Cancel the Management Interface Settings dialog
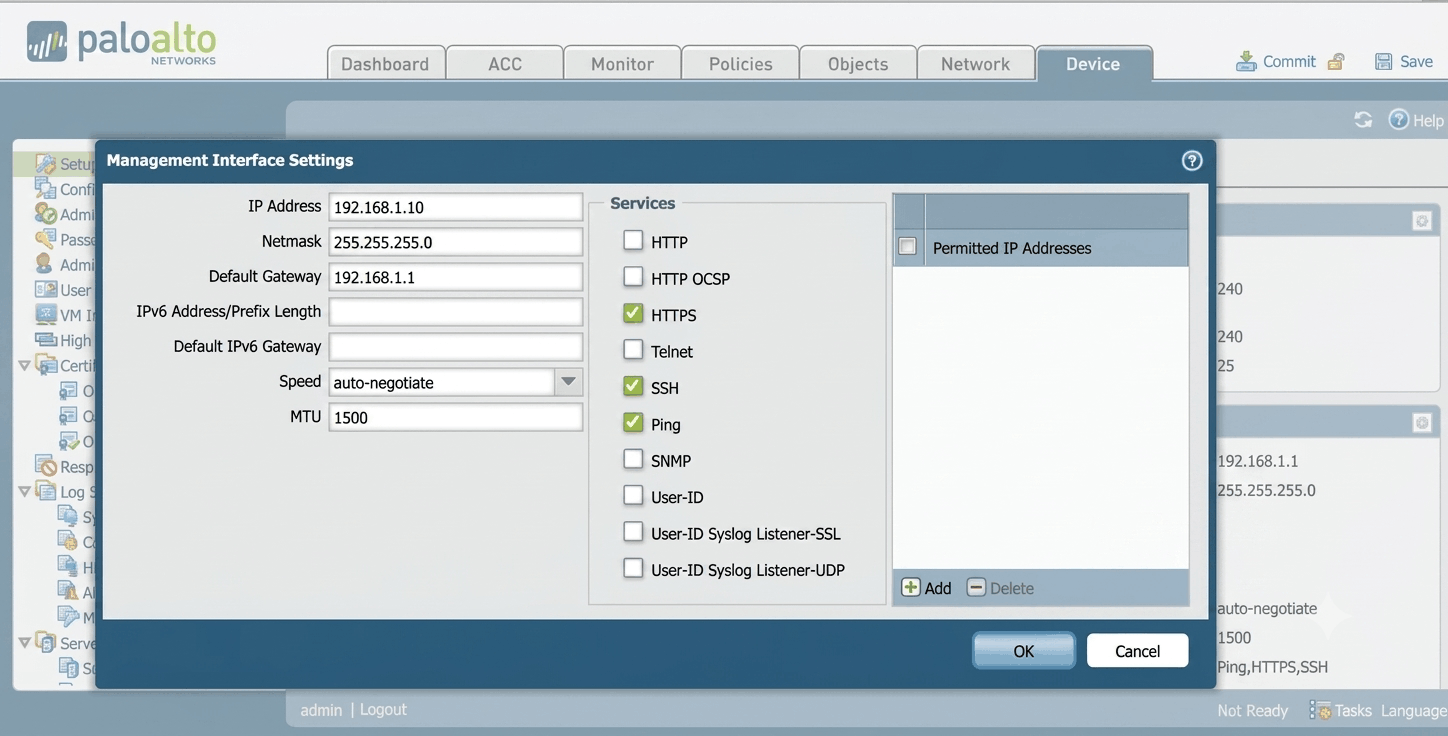The width and height of the screenshot is (1448, 736). pos(1138,651)
